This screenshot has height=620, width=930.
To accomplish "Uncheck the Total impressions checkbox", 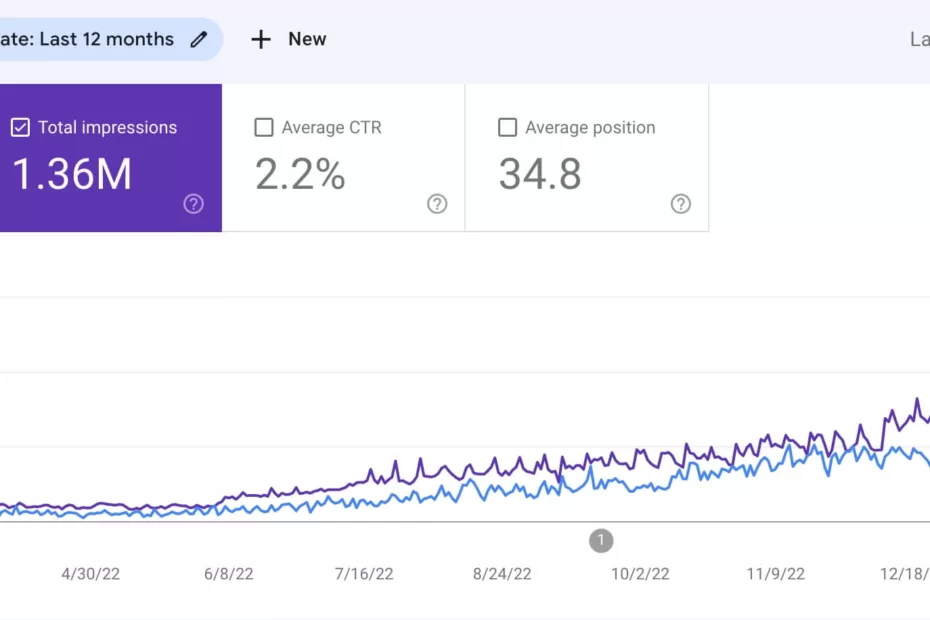I will [x=18, y=127].
